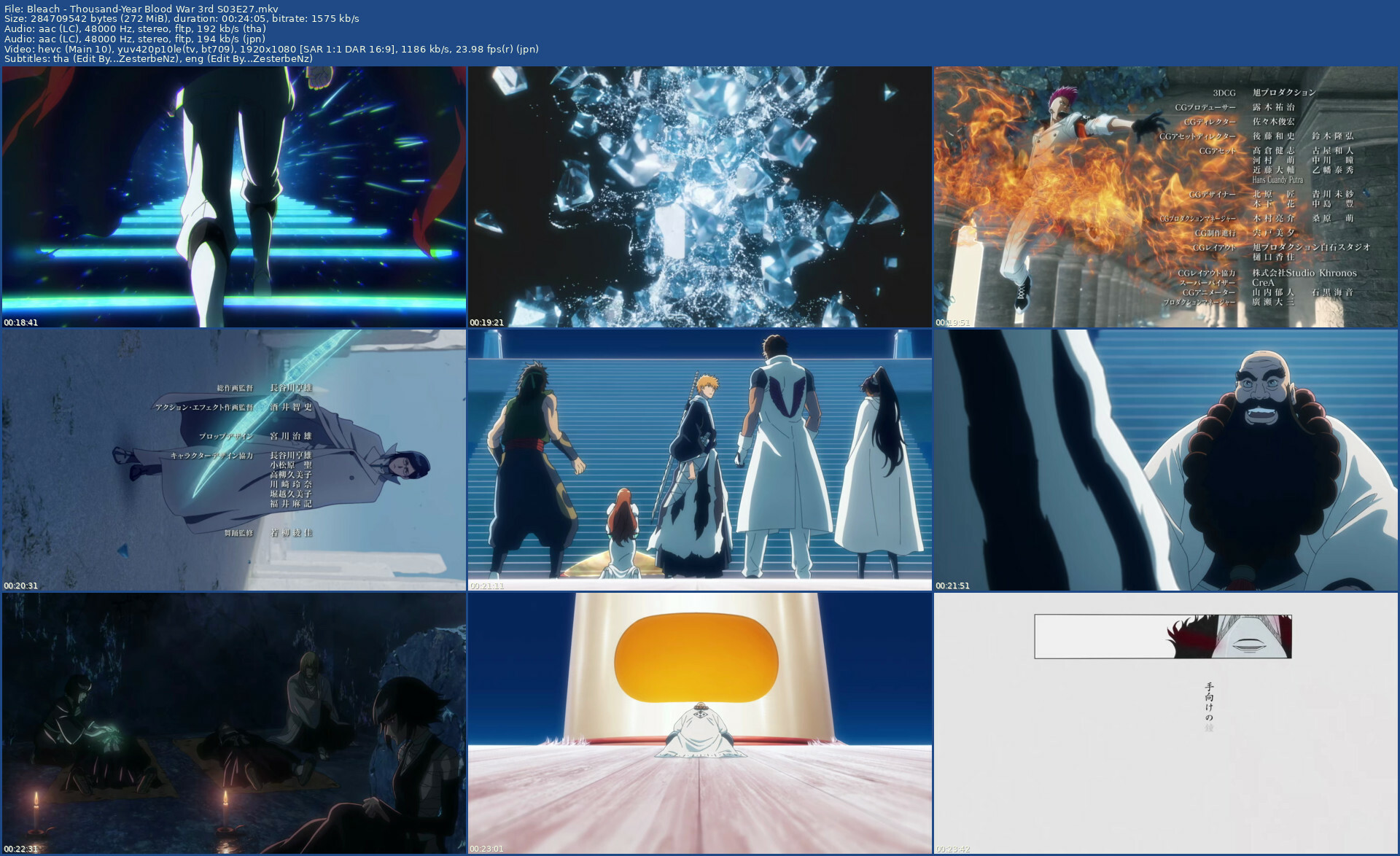This screenshot has width=1400, height=856.
Task: Open the orange pillar thumbnail at 00:23:01
Action: [700, 723]
